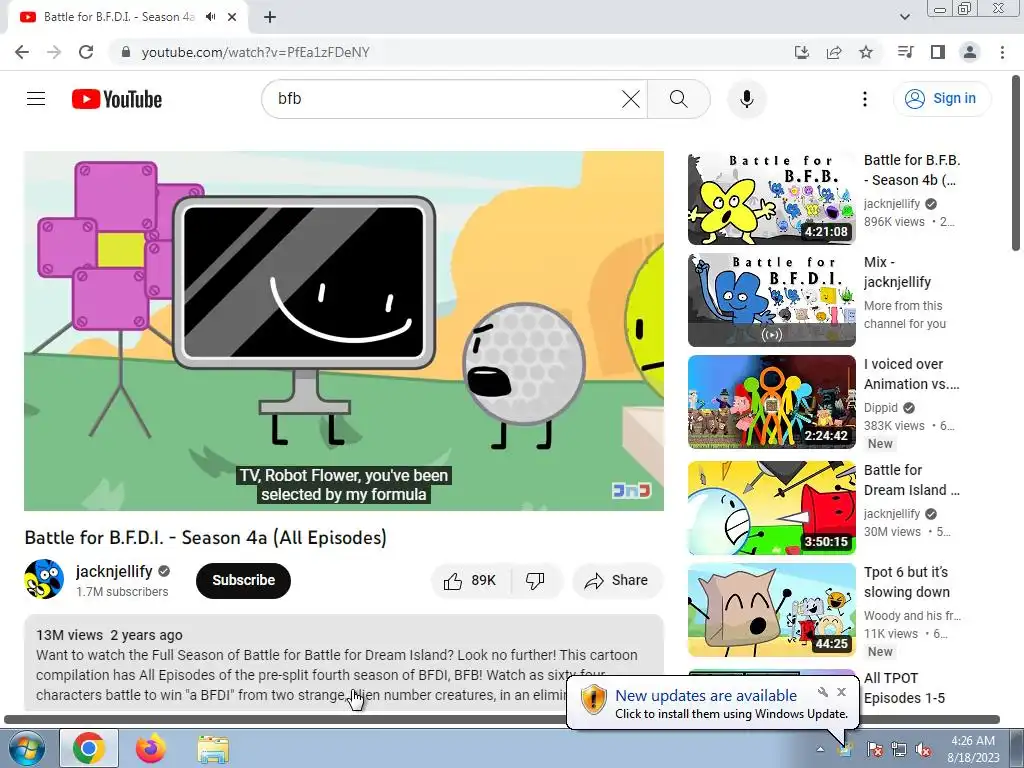Open Tpot 6 but it's slowing down

pyautogui.click(x=906, y=582)
